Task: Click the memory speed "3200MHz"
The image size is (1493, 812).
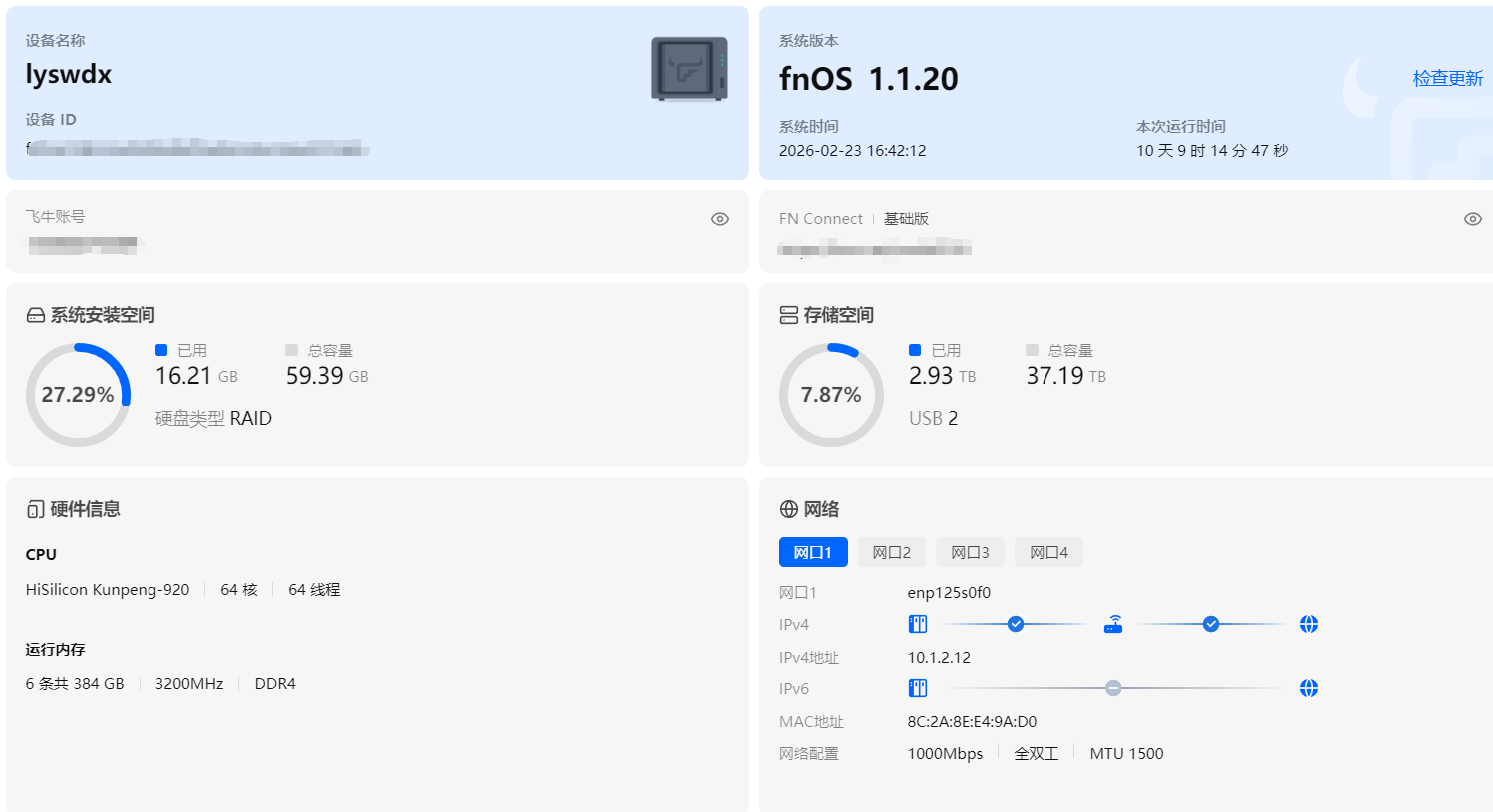Action: (189, 684)
